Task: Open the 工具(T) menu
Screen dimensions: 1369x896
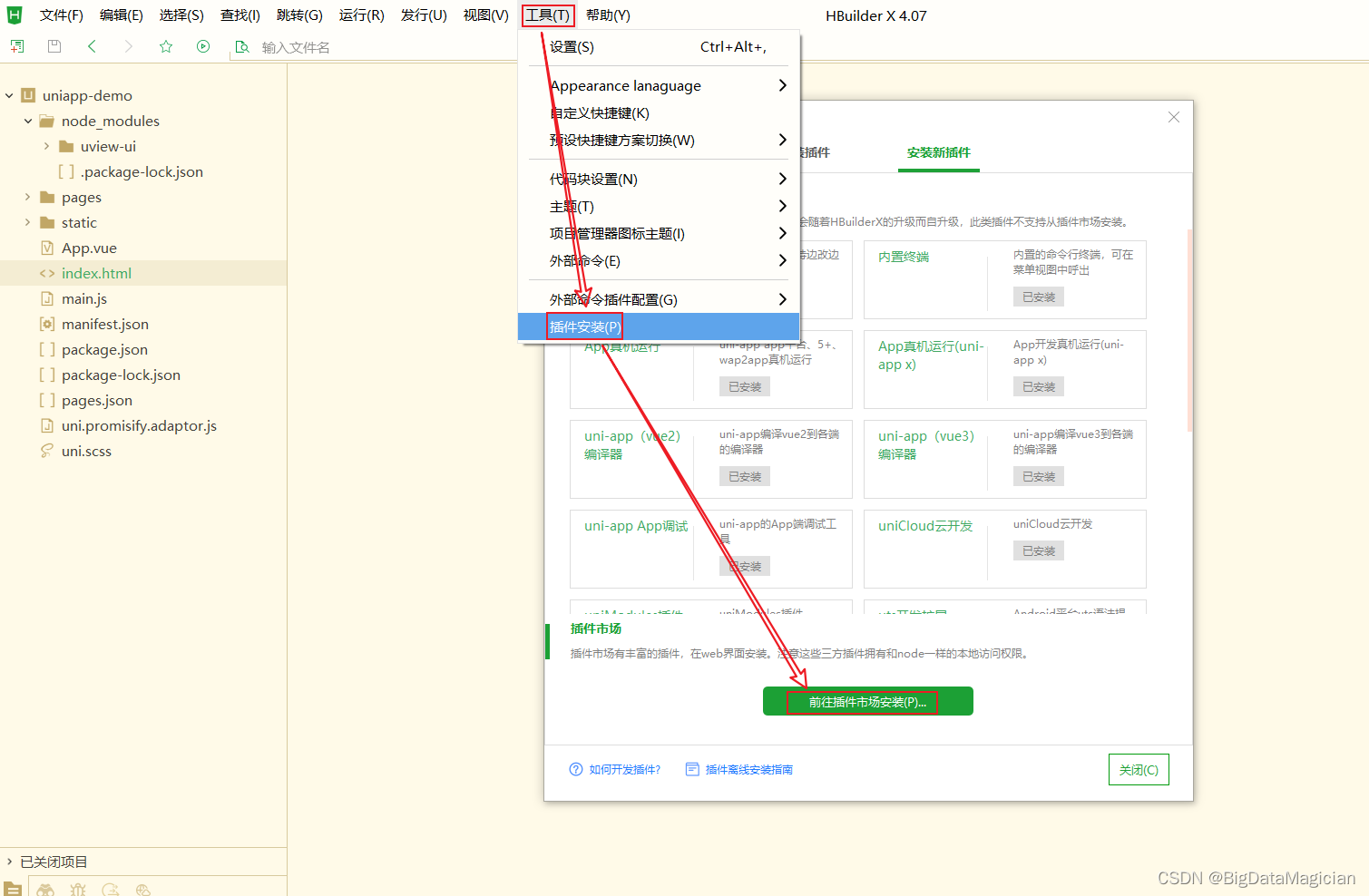Action: point(548,15)
